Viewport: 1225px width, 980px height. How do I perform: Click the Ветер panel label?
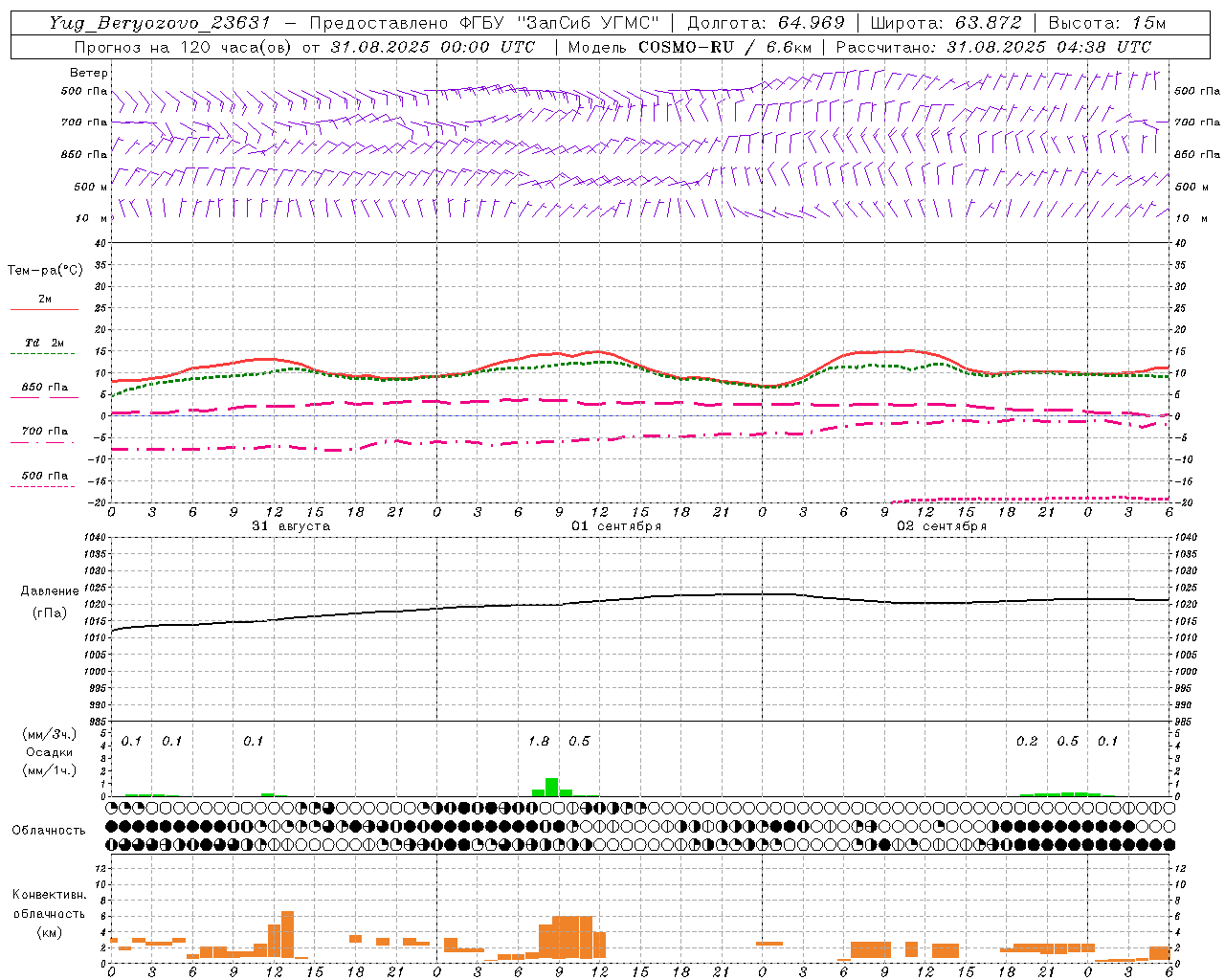[89, 73]
